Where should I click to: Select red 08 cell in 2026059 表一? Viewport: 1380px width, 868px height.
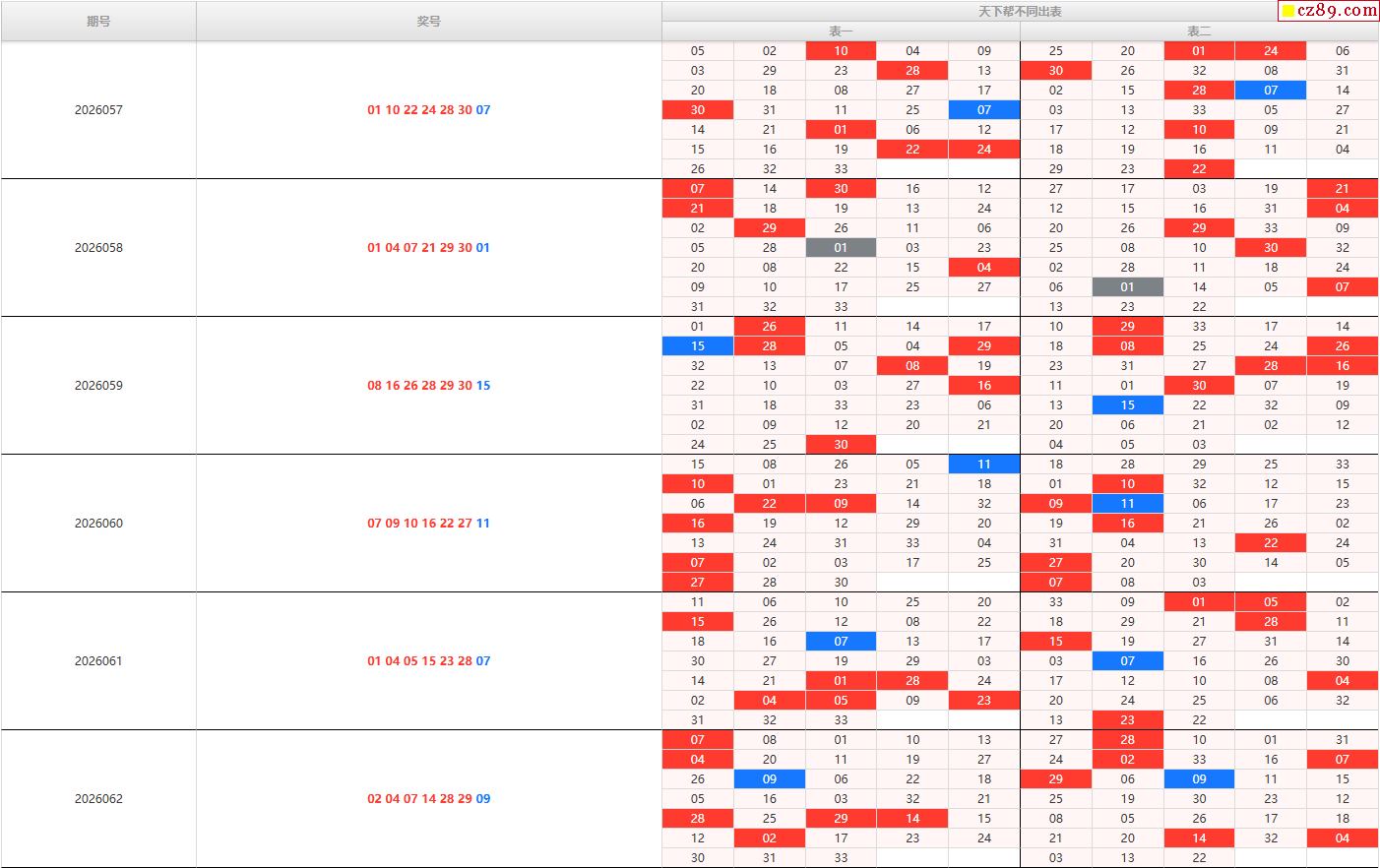pyautogui.click(x=912, y=366)
